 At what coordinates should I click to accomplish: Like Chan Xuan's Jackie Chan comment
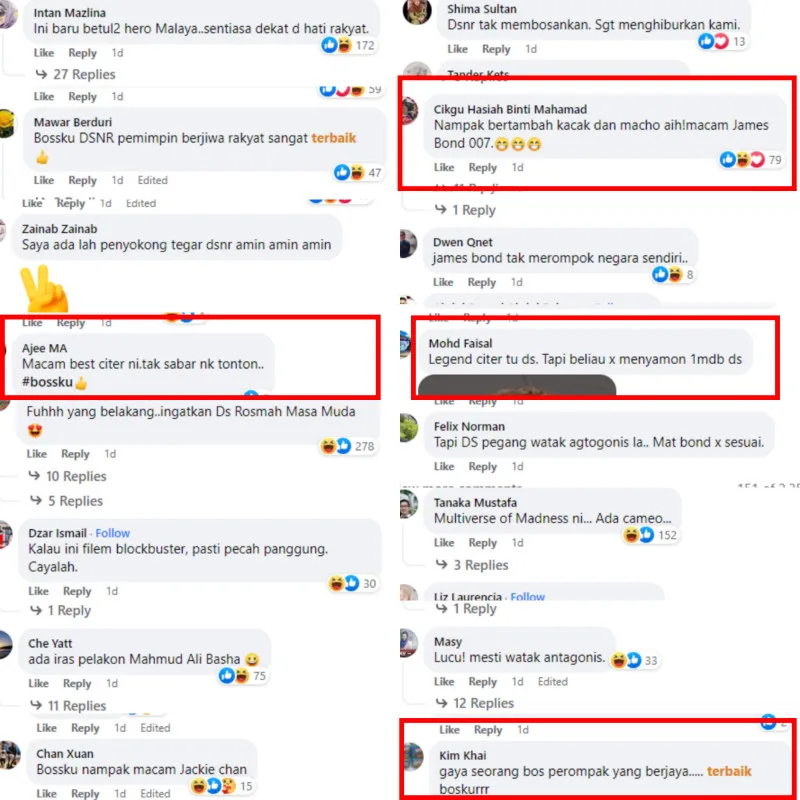pyautogui.click(x=46, y=793)
